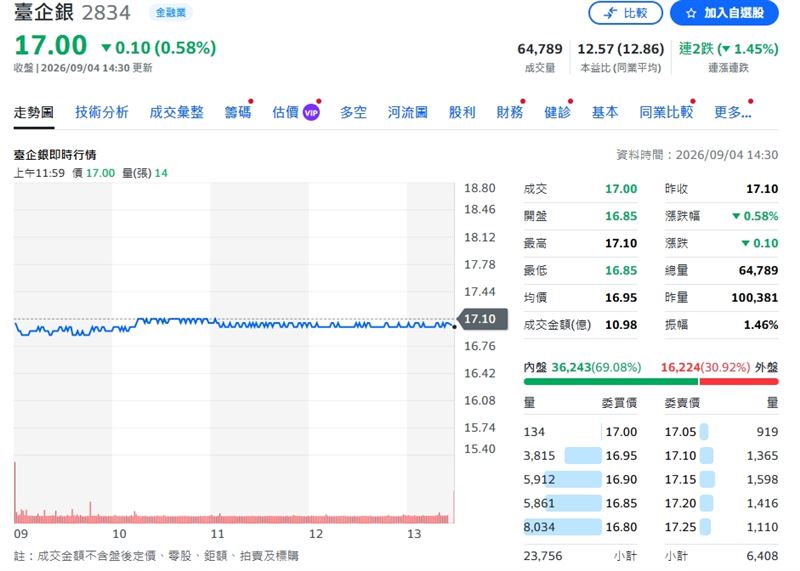
Task: Click ask volume 1,598
Action: [x=762, y=480]
